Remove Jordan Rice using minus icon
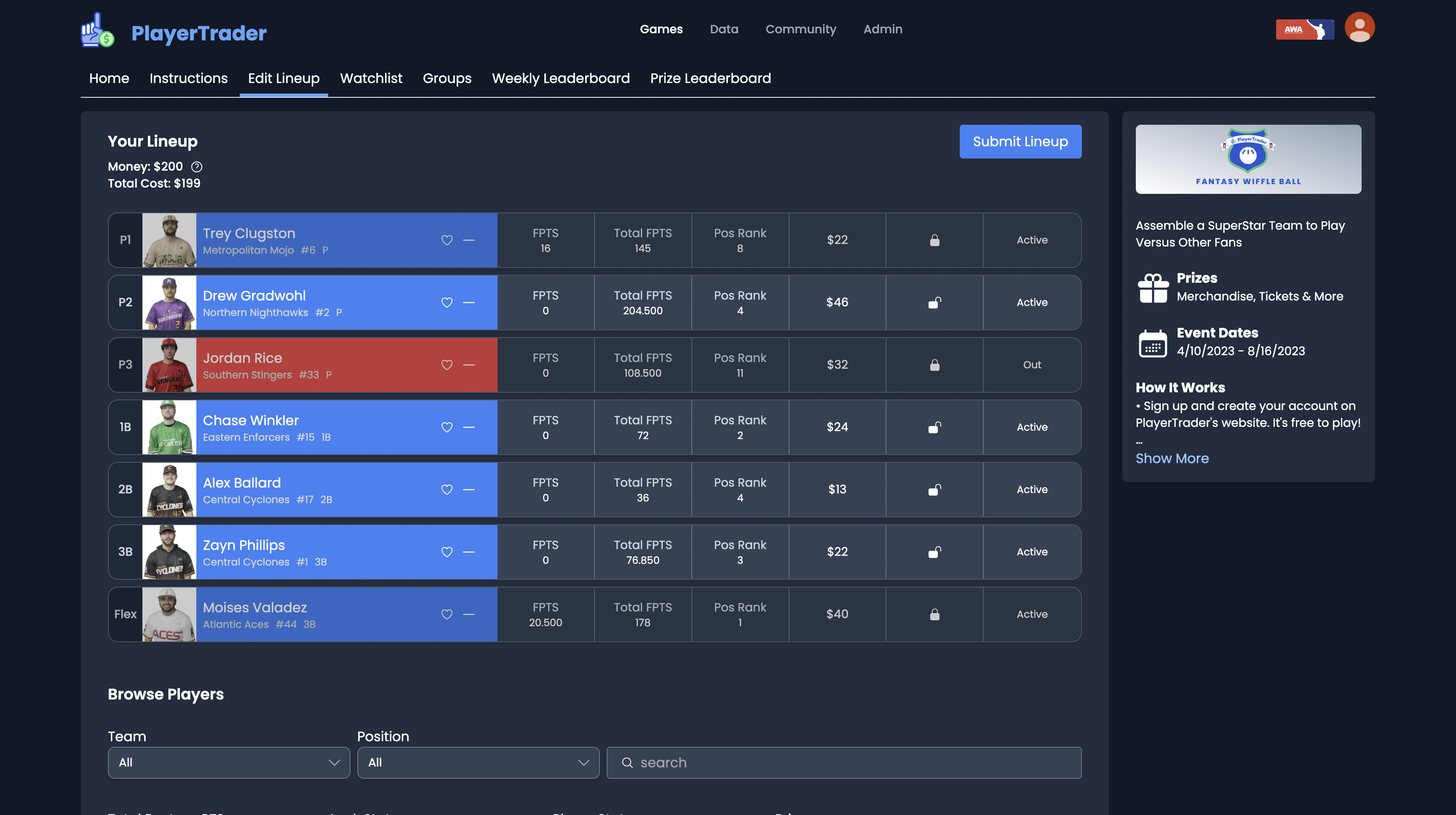1456x815 pixels. pyautogui.click(x=468, y=365)
